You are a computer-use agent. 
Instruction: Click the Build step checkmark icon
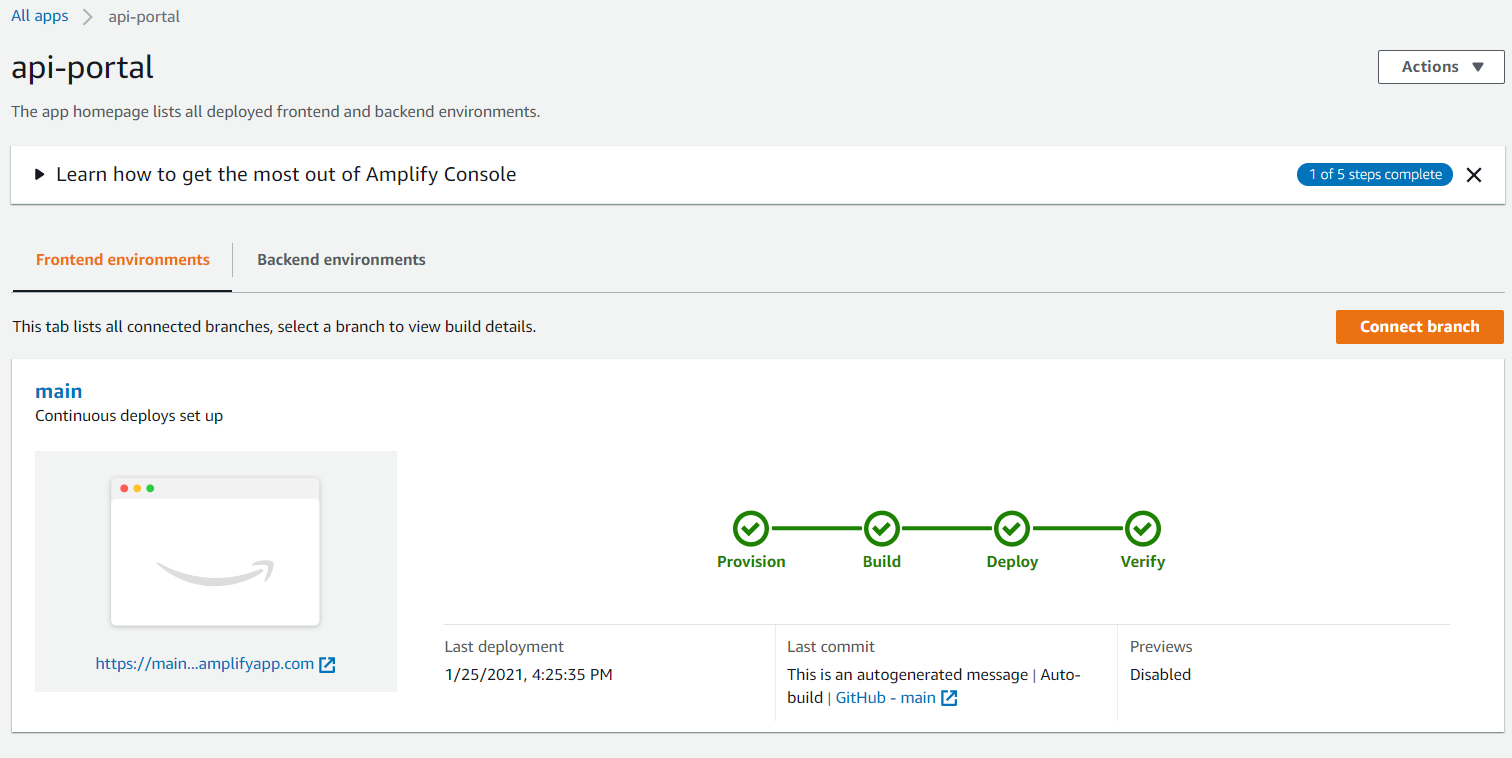[x=881, y=528]
